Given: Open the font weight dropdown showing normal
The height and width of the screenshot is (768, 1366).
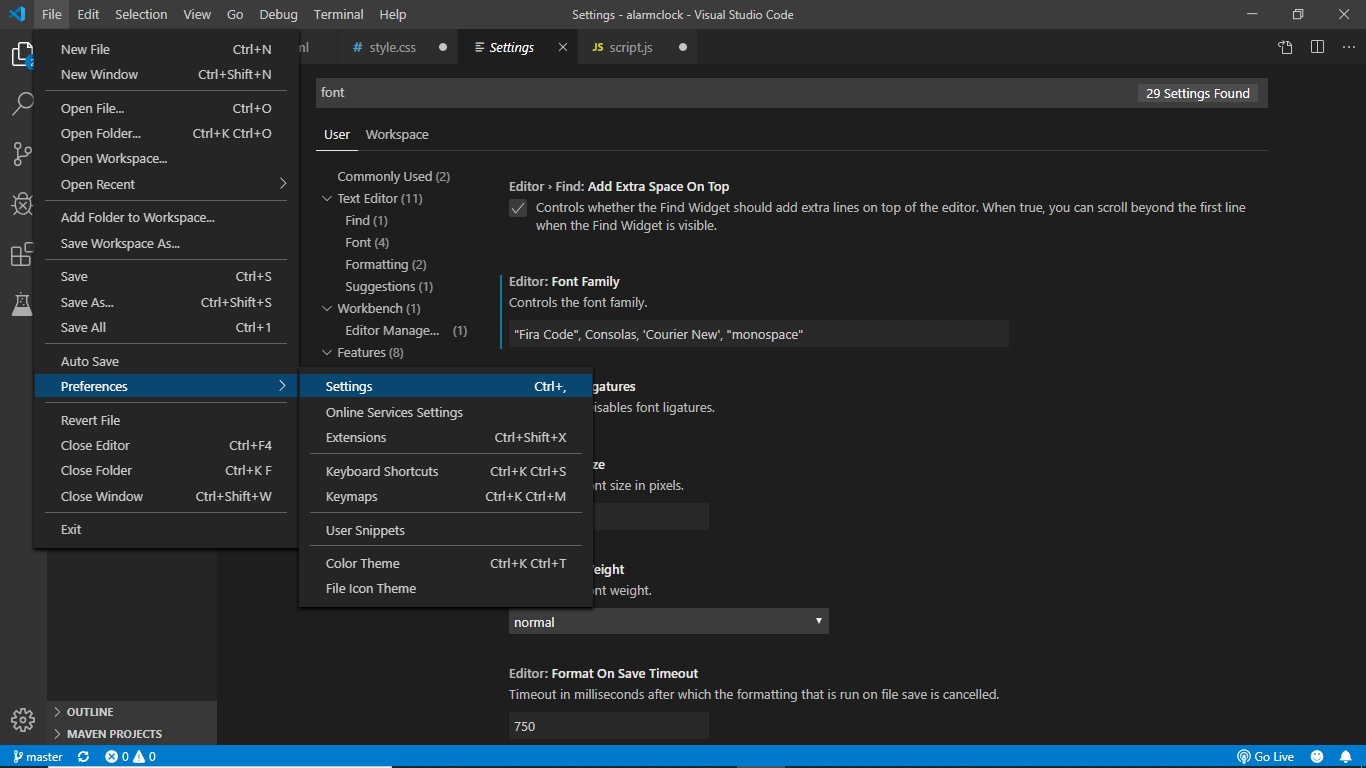Looking at the screenshot, I should tap(668, 622).
